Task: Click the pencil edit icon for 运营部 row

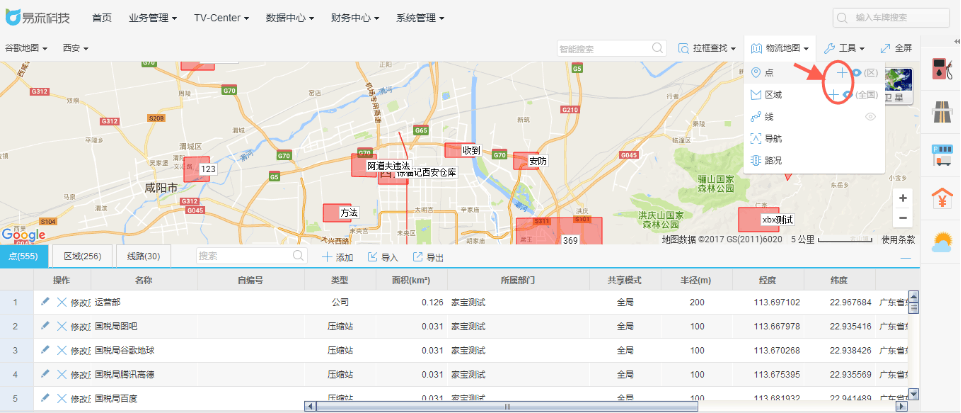Action: point(45,302)
